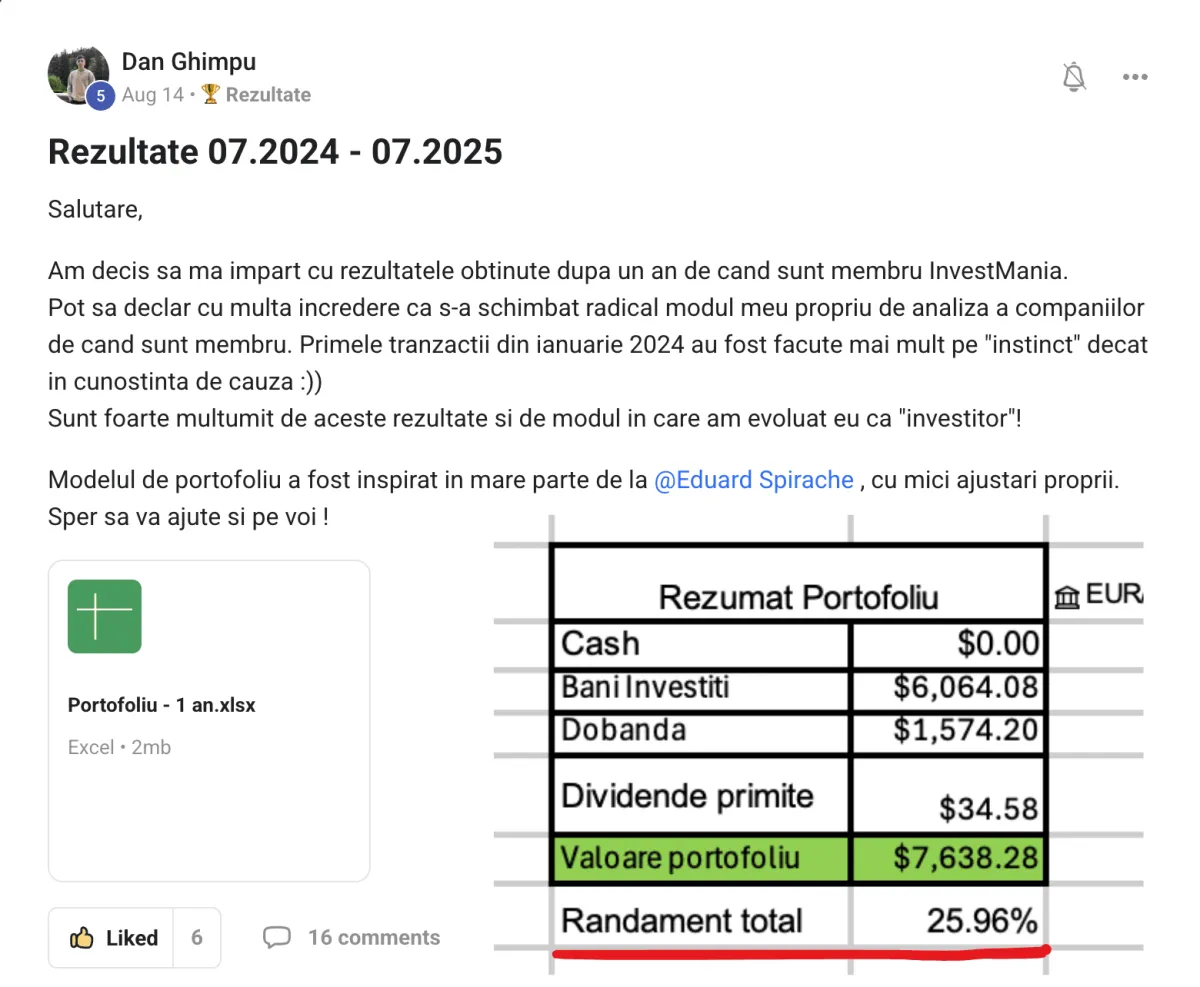Click the Aug 14 post date

pos(153,95)
